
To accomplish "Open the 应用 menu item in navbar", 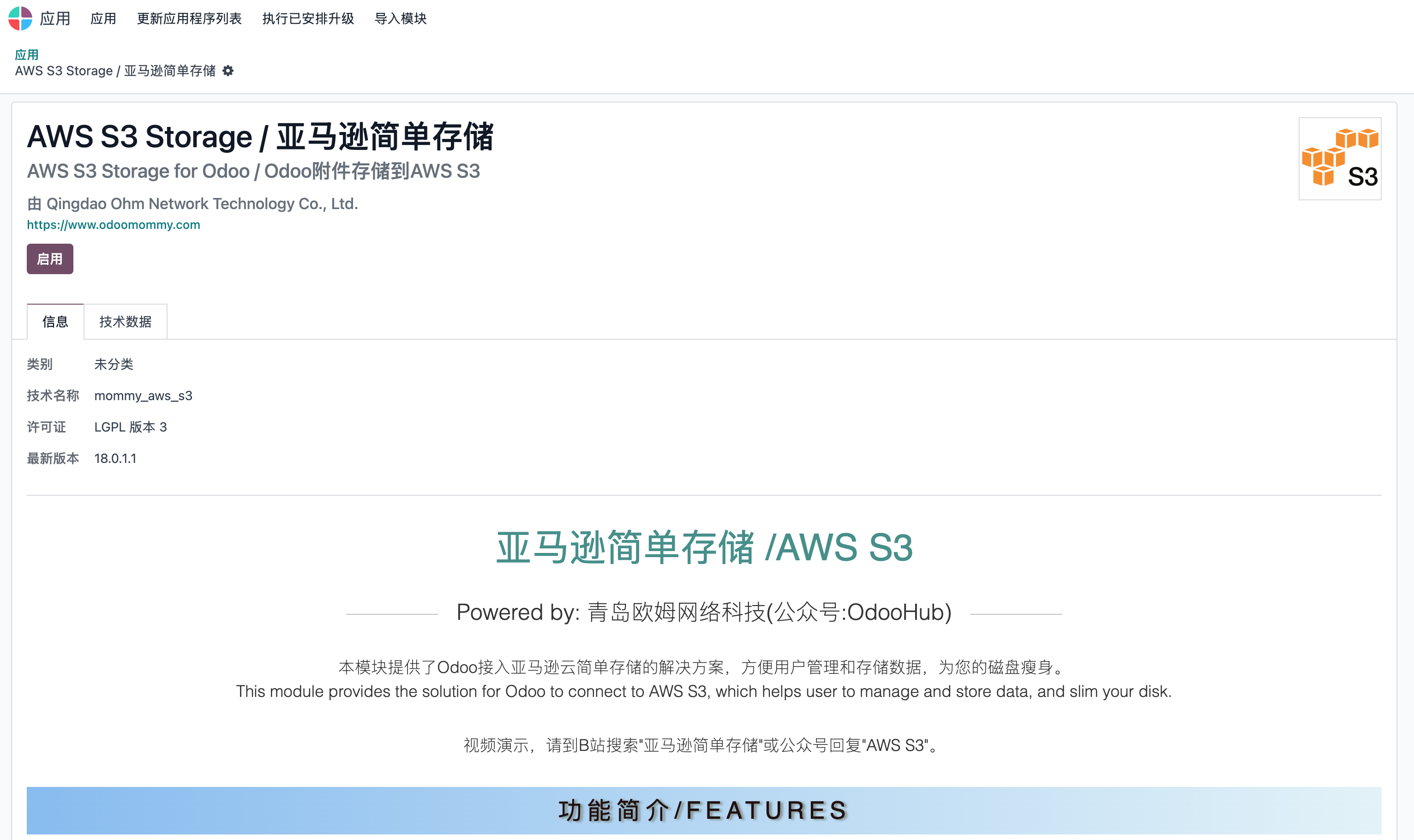I will click(x=103, y=18).
